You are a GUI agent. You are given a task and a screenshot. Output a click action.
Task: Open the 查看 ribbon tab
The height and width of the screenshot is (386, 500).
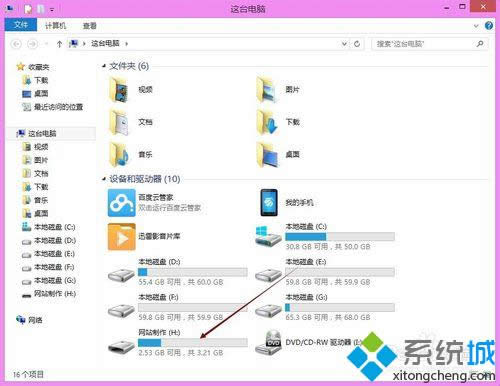(x=89, y=25)
